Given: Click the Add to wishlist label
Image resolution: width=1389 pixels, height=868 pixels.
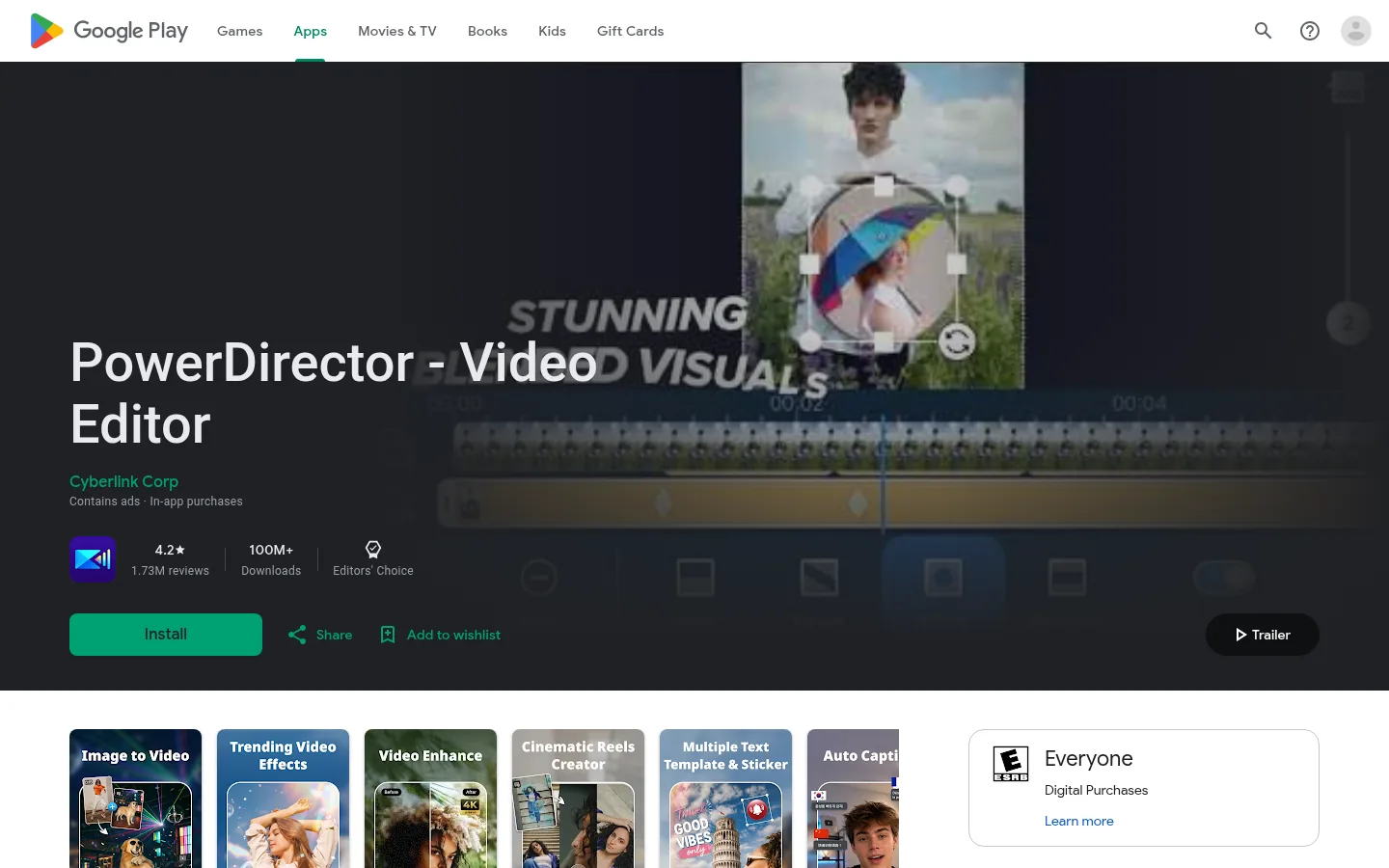Looking at the screenshot, I should point(453,635).
